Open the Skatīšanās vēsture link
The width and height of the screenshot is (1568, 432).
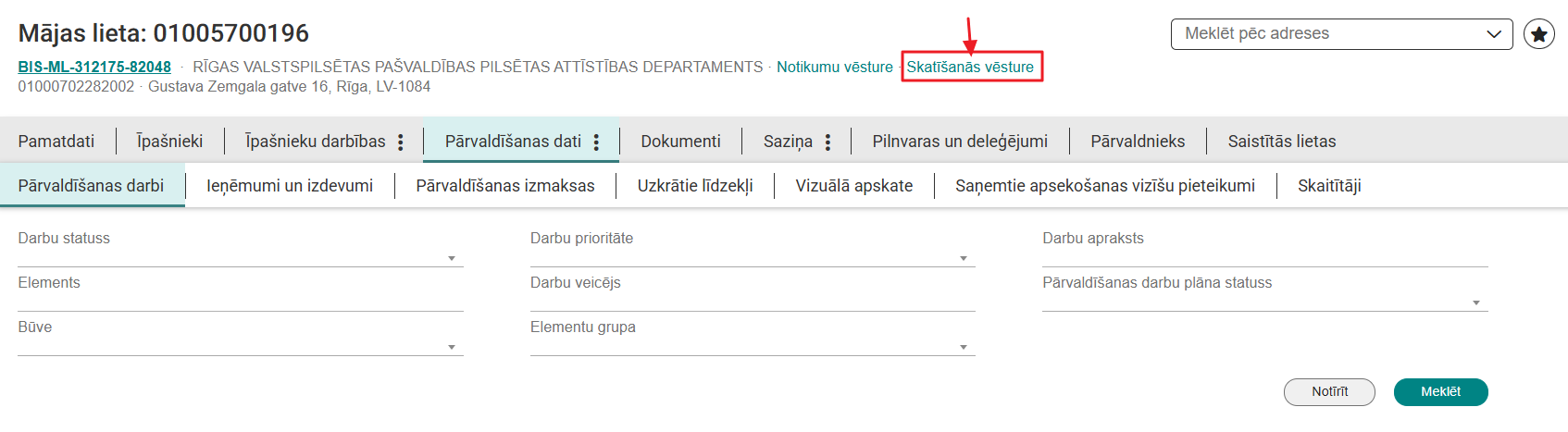click(970, 67)
